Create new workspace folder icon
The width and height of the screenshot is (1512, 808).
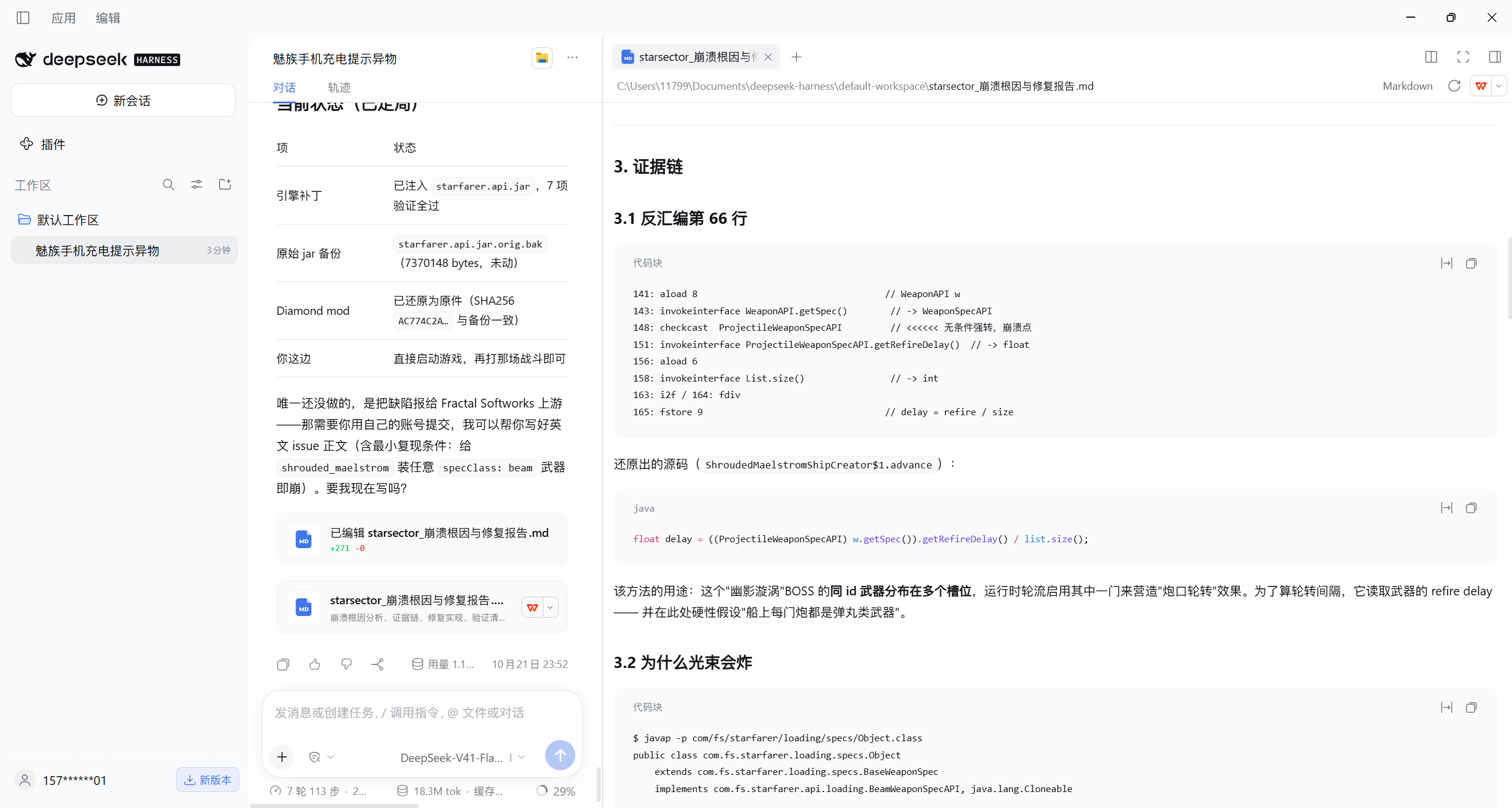tap(225, 185)
